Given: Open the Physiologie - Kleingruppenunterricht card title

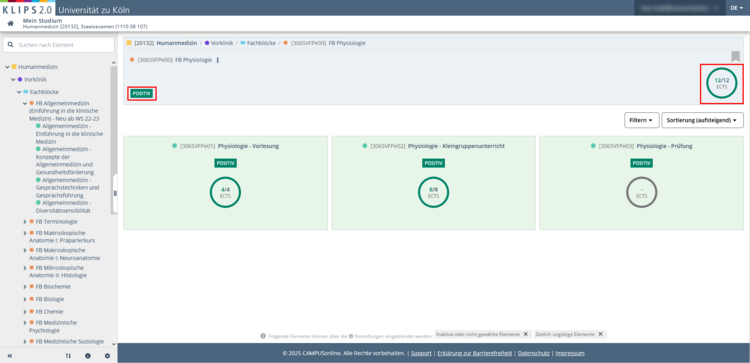Looking at the screenshot, I should click(x=456, y=146).
